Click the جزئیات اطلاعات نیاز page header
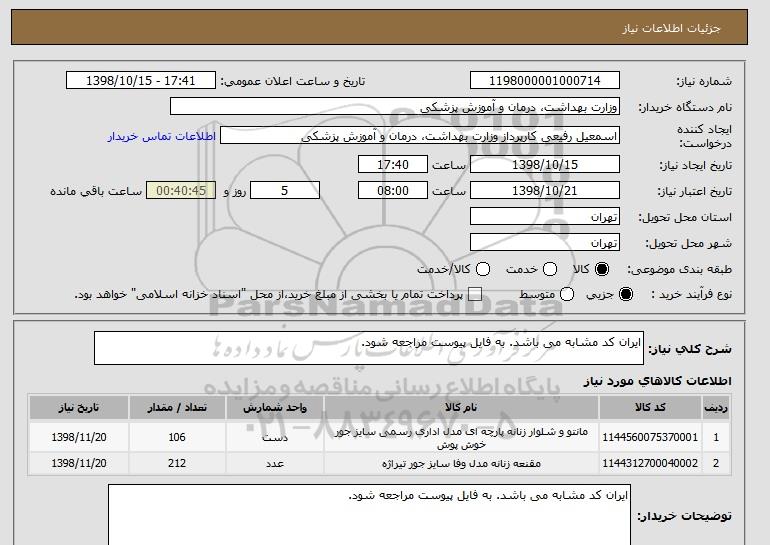 coord(671,28)
